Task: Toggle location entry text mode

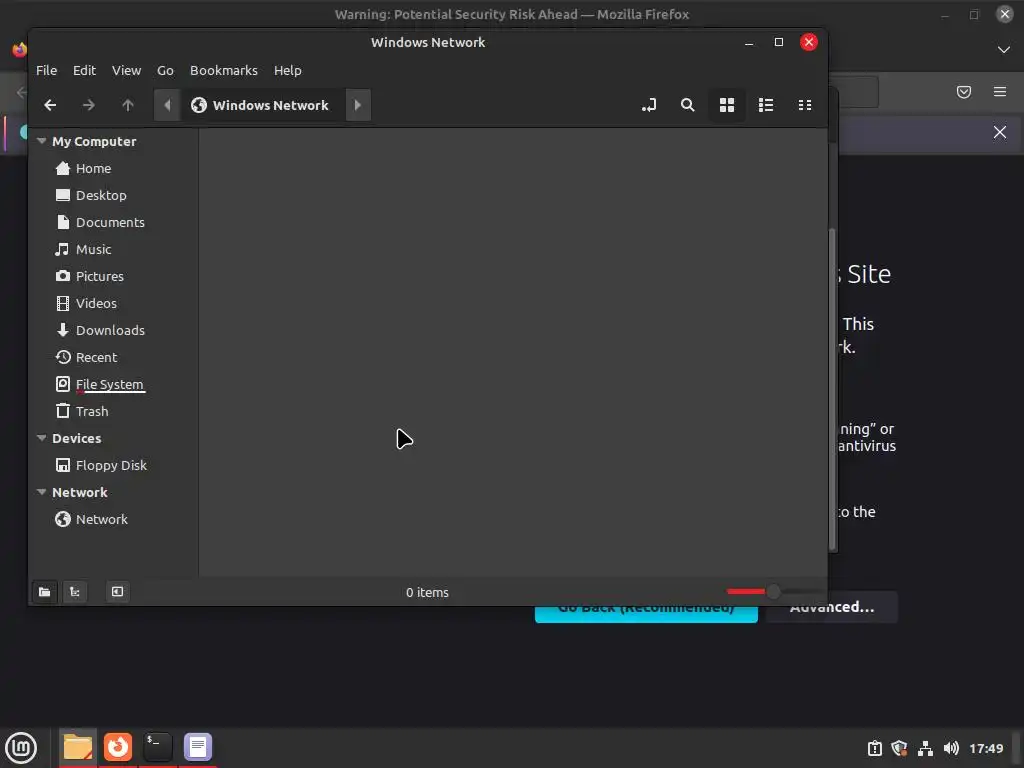Action: 648,105
